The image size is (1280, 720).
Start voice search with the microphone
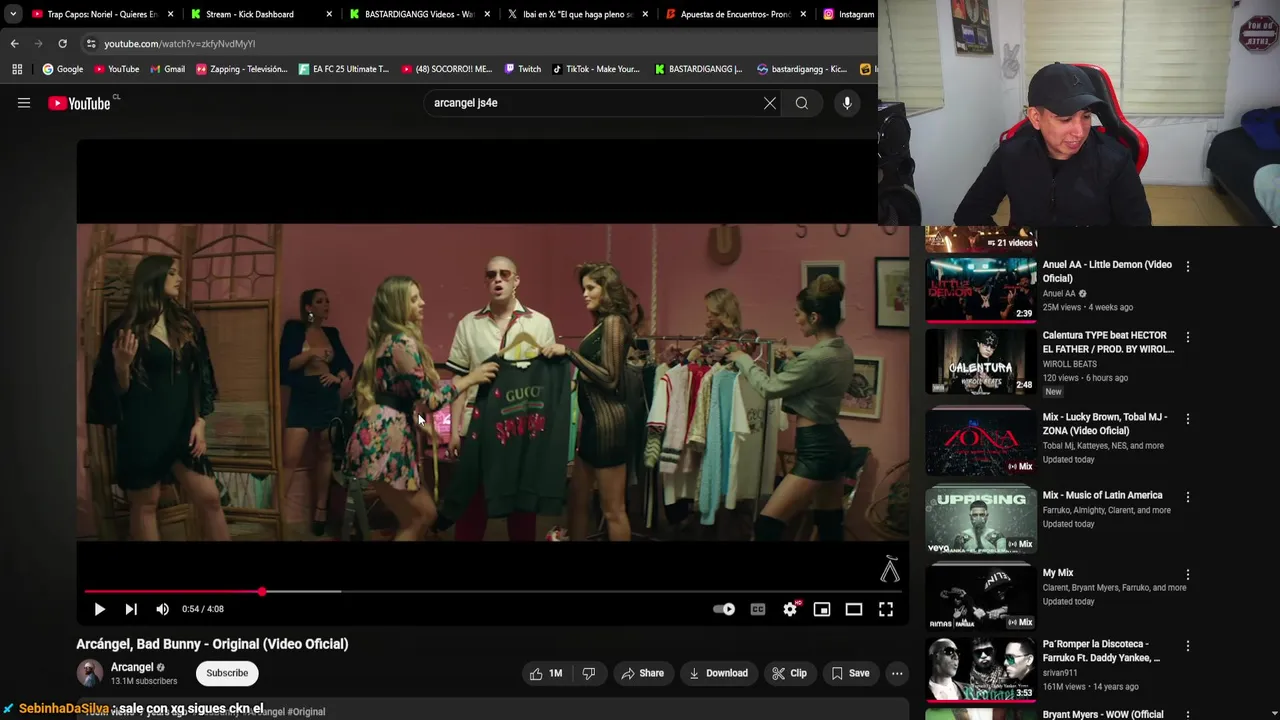point(847,103)
